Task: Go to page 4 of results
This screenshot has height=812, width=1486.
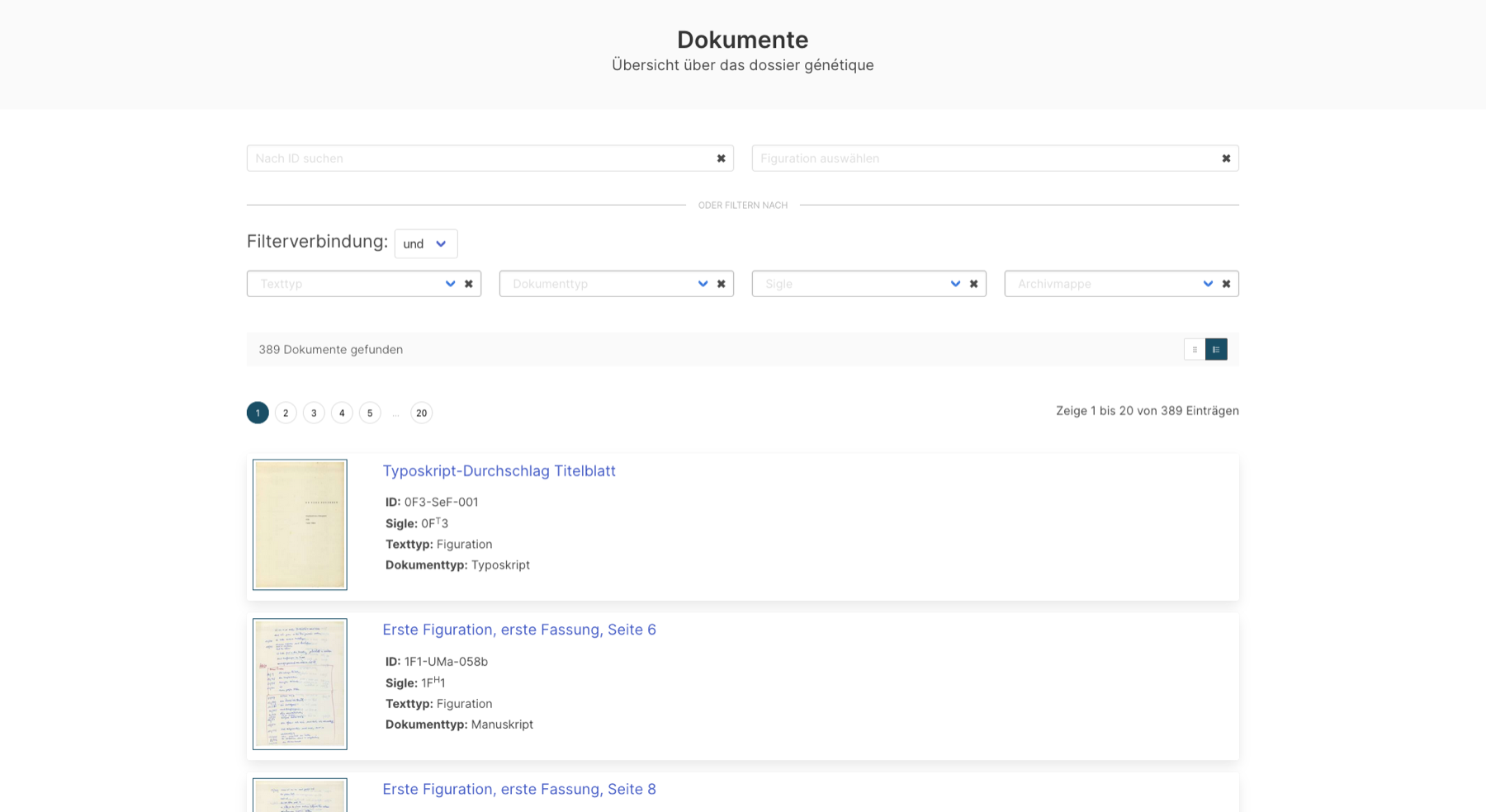Action: click(342, 413)
